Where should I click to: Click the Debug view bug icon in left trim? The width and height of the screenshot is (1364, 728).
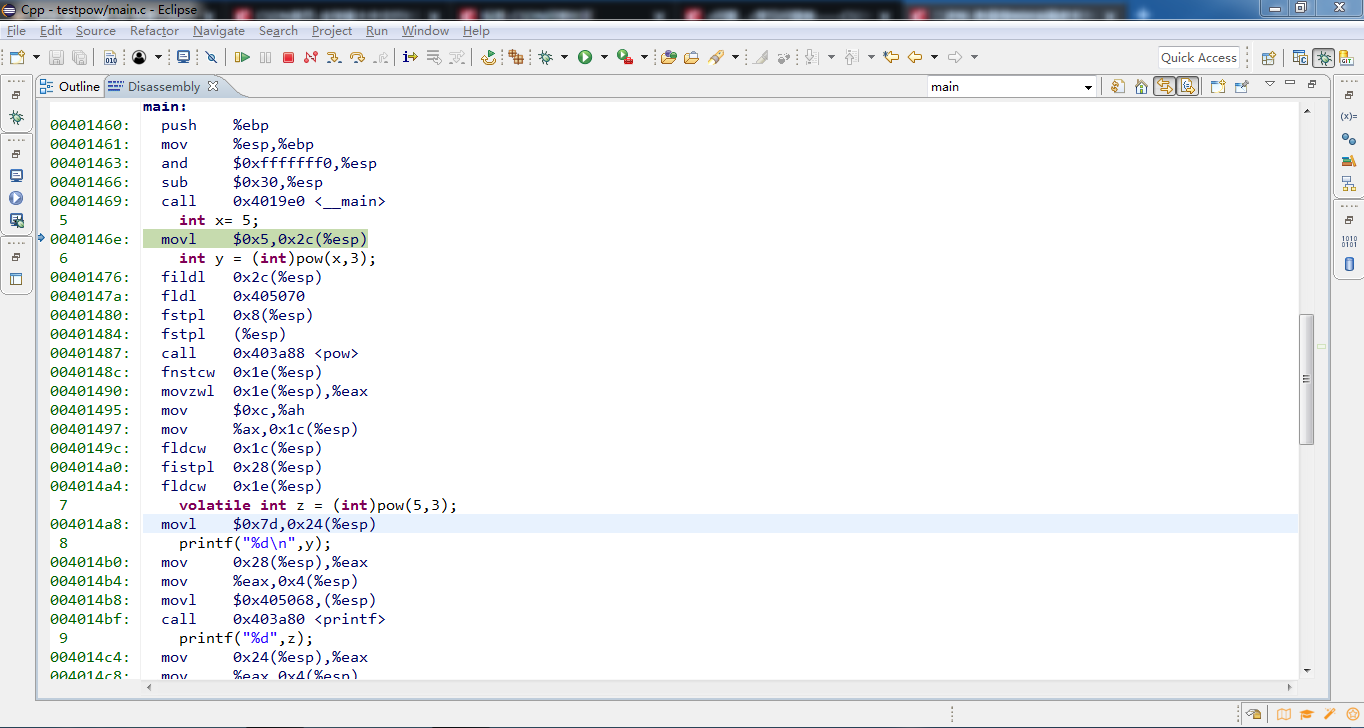(16, 117)
